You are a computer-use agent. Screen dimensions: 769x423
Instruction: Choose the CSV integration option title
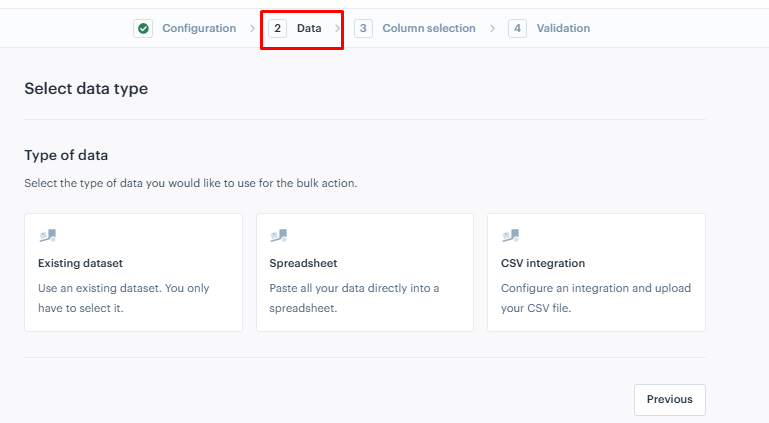[543, 263]
